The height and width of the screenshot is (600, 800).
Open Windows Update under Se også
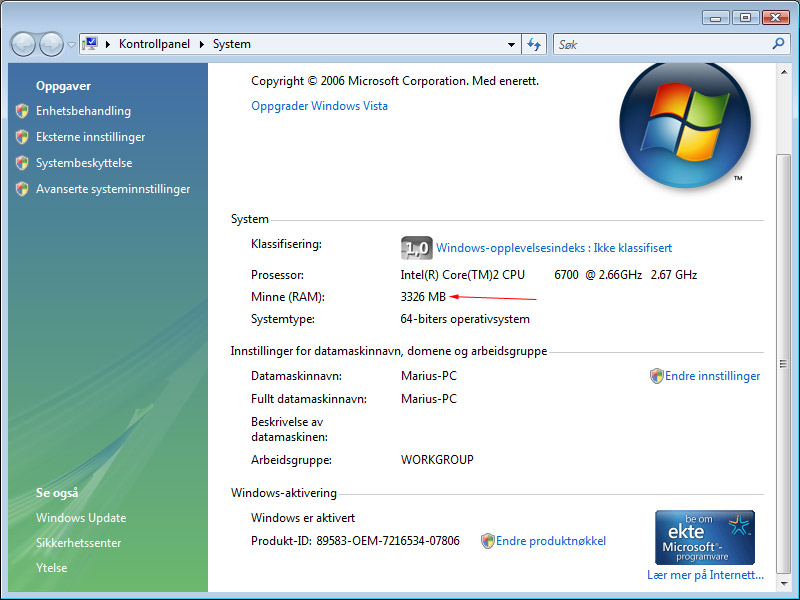pyautogui.click(x=81, y=518)
